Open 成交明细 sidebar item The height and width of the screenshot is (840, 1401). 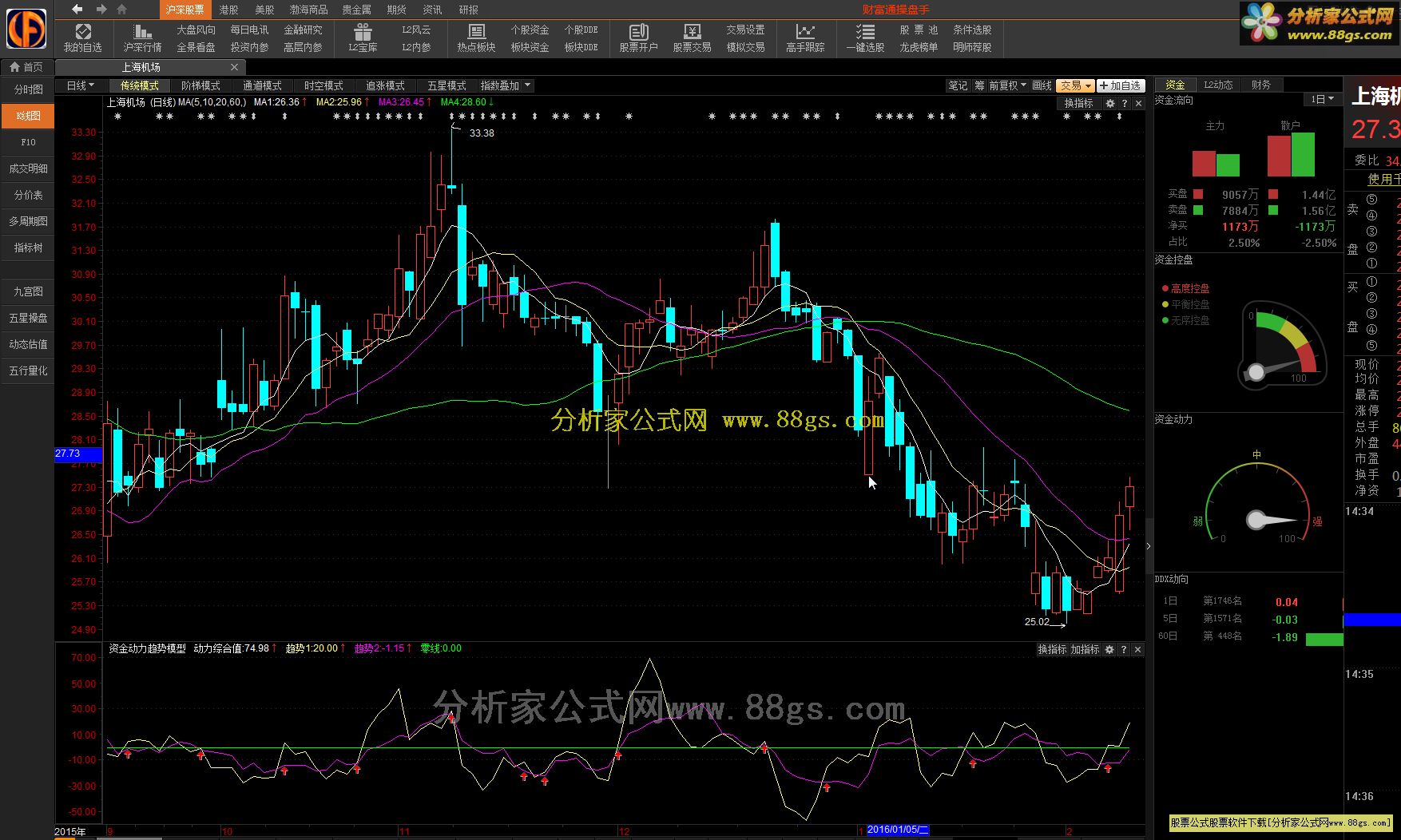pos(28,168)
